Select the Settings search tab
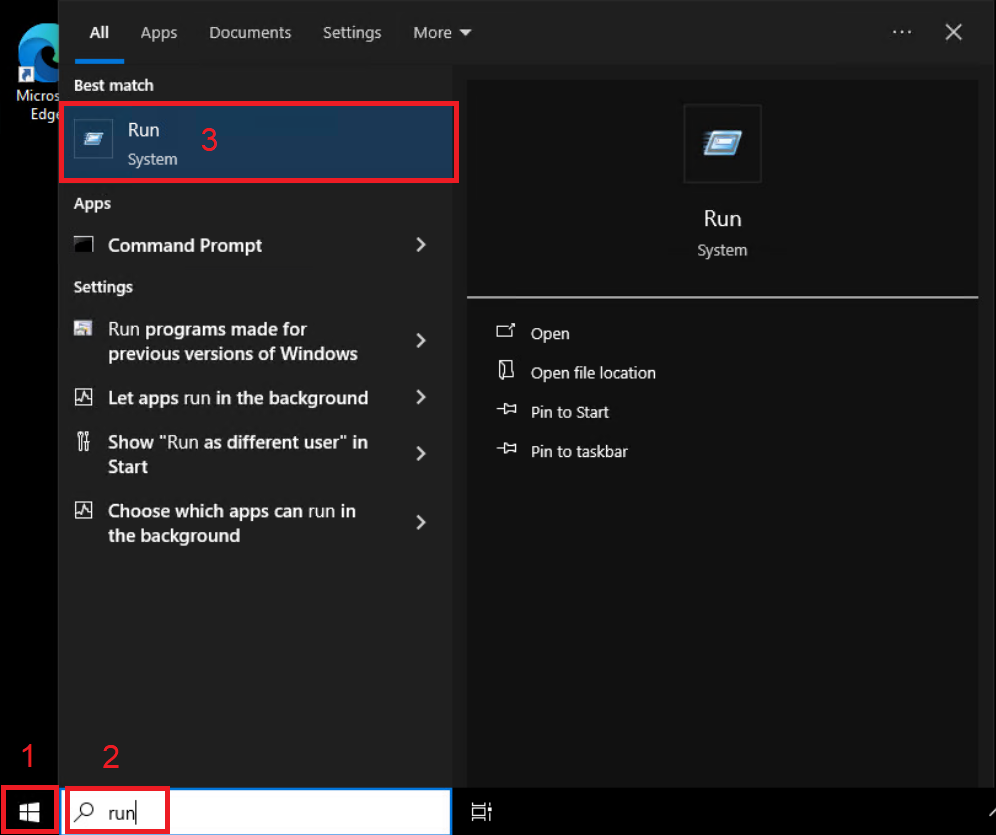Screen dimensions: 996x835 coord(352,33)
